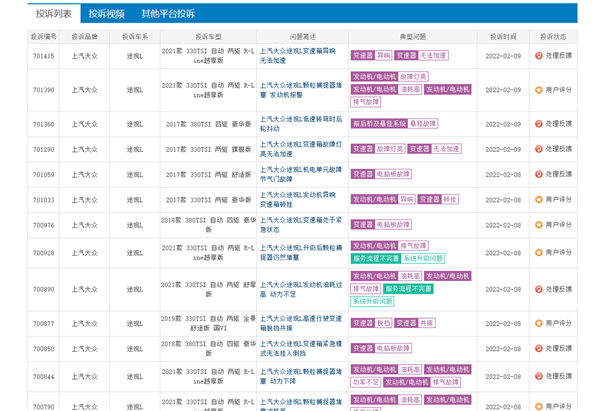Click the 处理反馈 status icon in row 701415
This screenshot has height=411, width=600.
[x=539, y=55]
